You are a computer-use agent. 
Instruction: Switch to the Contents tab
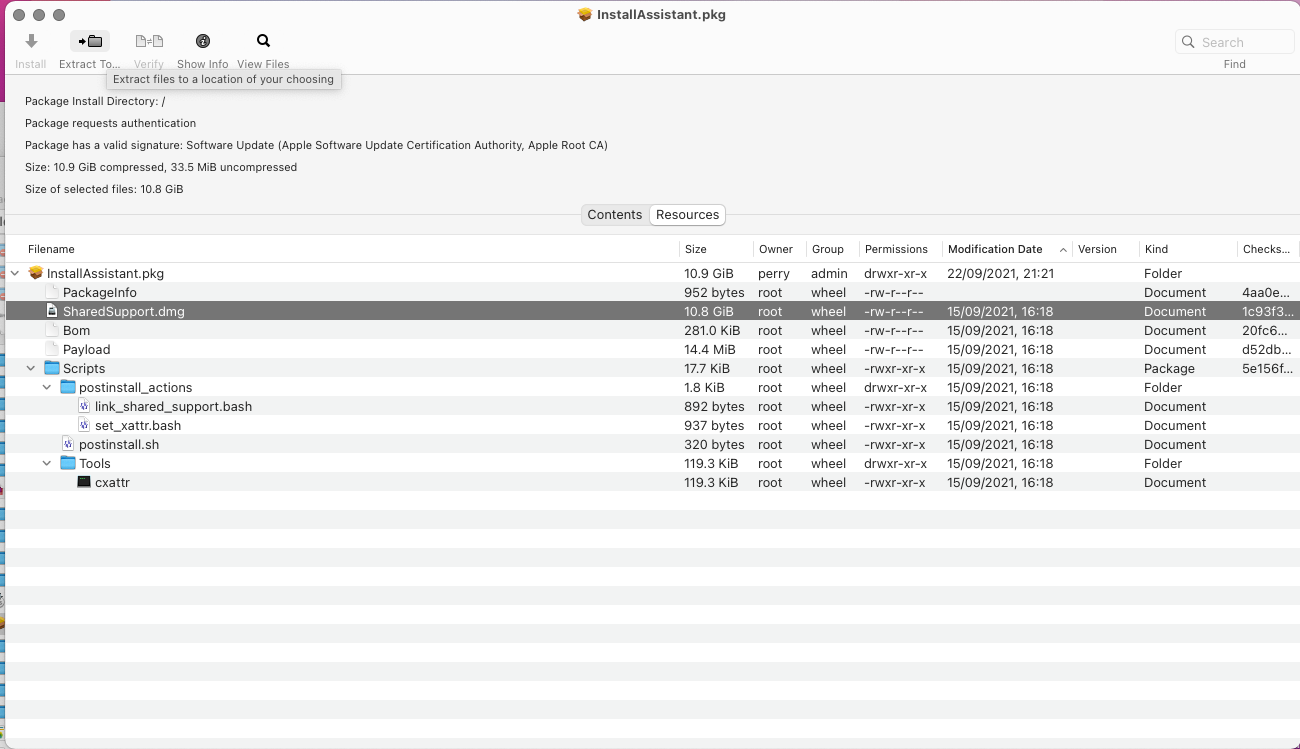click(615, 215)
